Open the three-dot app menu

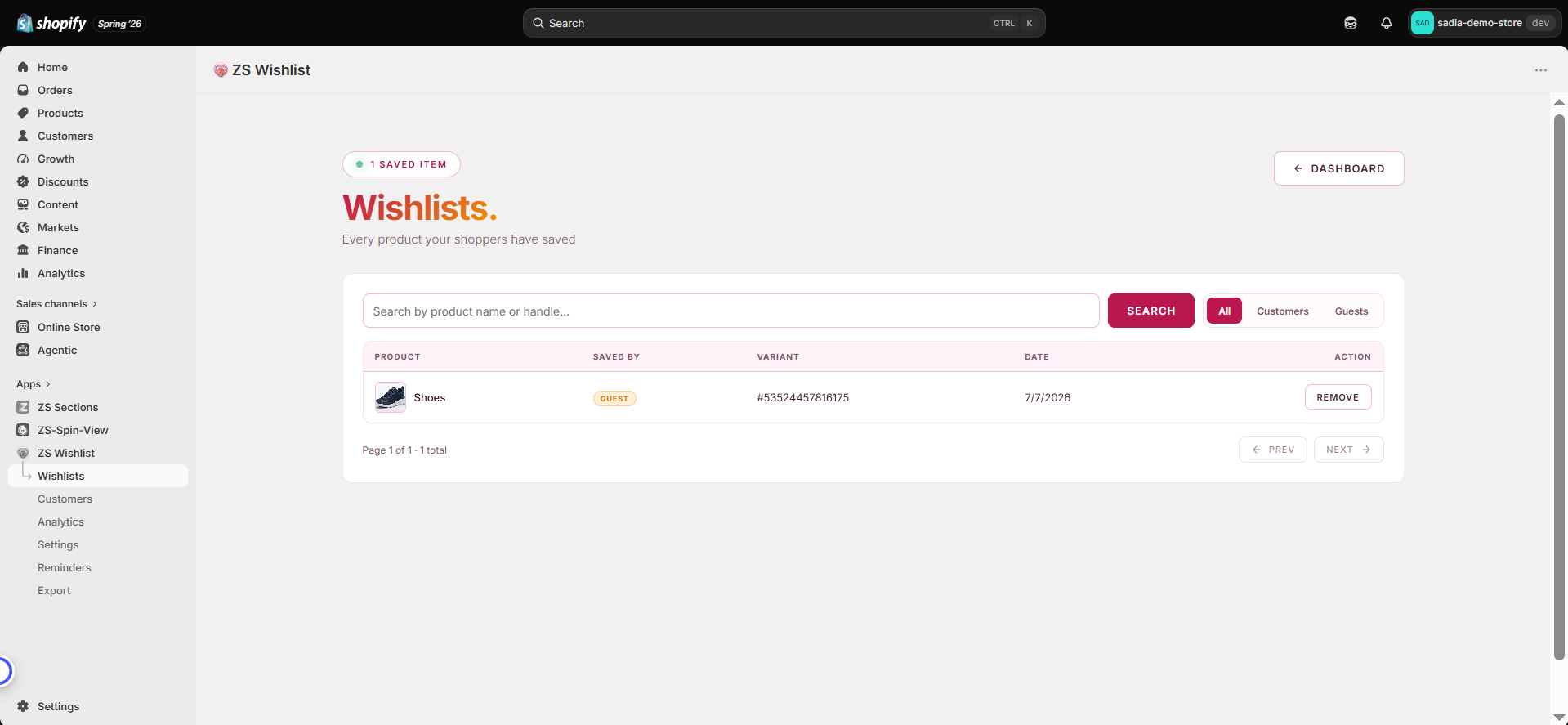click(1541, 70)
